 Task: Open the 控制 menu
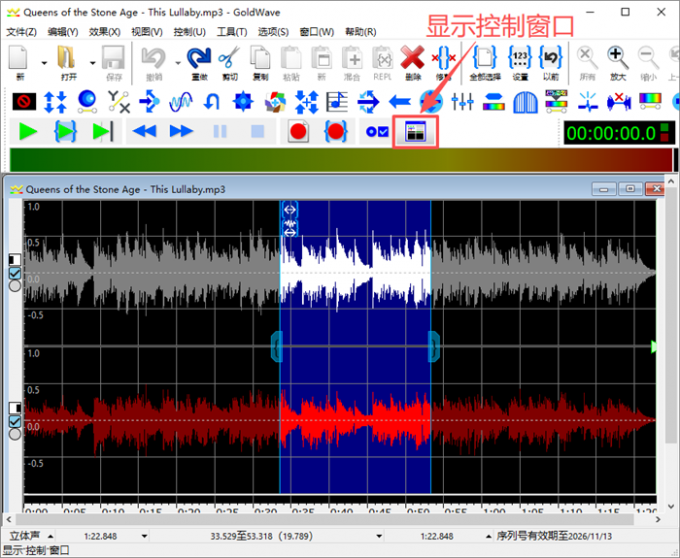tap(189, 32)
